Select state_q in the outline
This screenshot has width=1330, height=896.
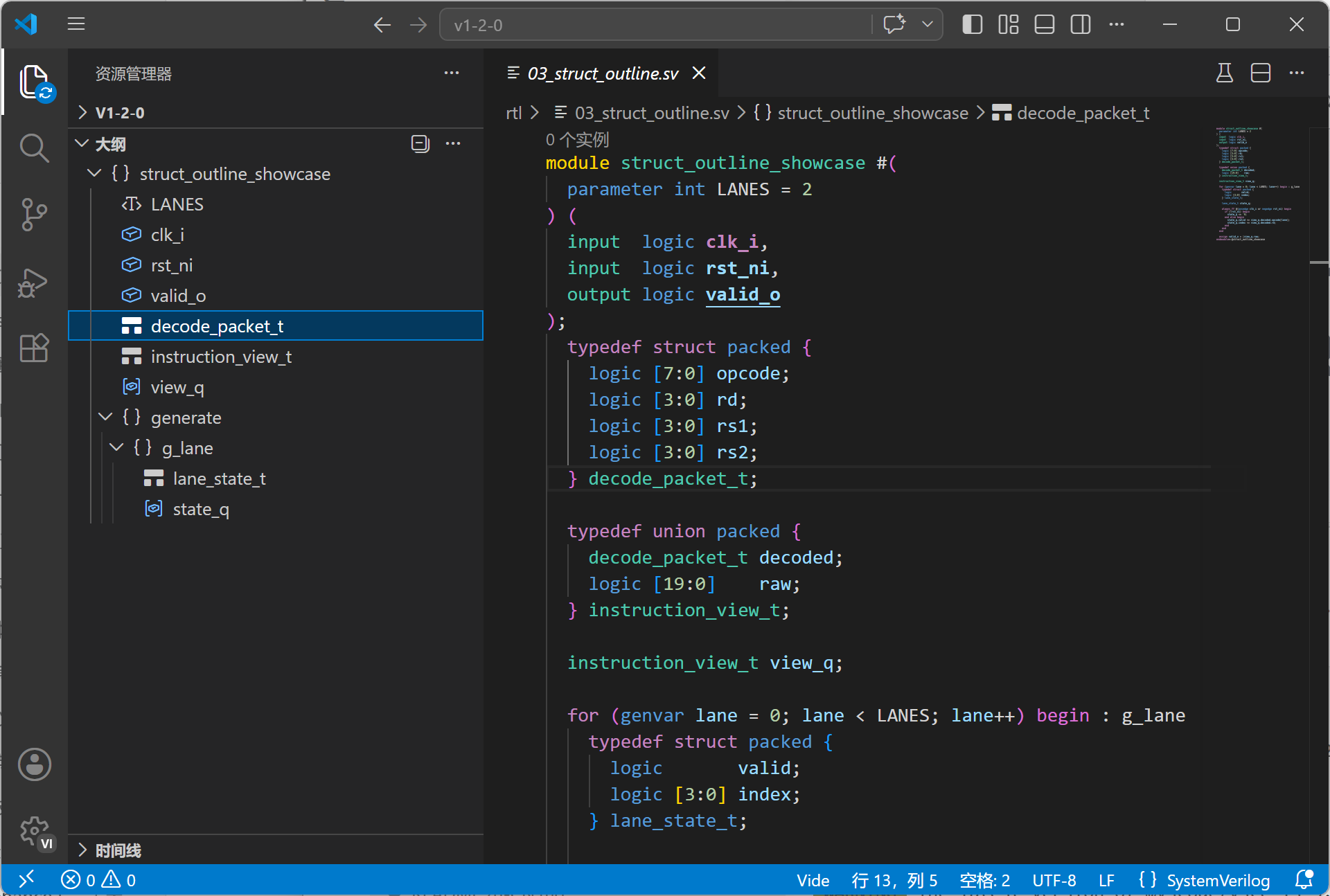click(x=276, y=509)
